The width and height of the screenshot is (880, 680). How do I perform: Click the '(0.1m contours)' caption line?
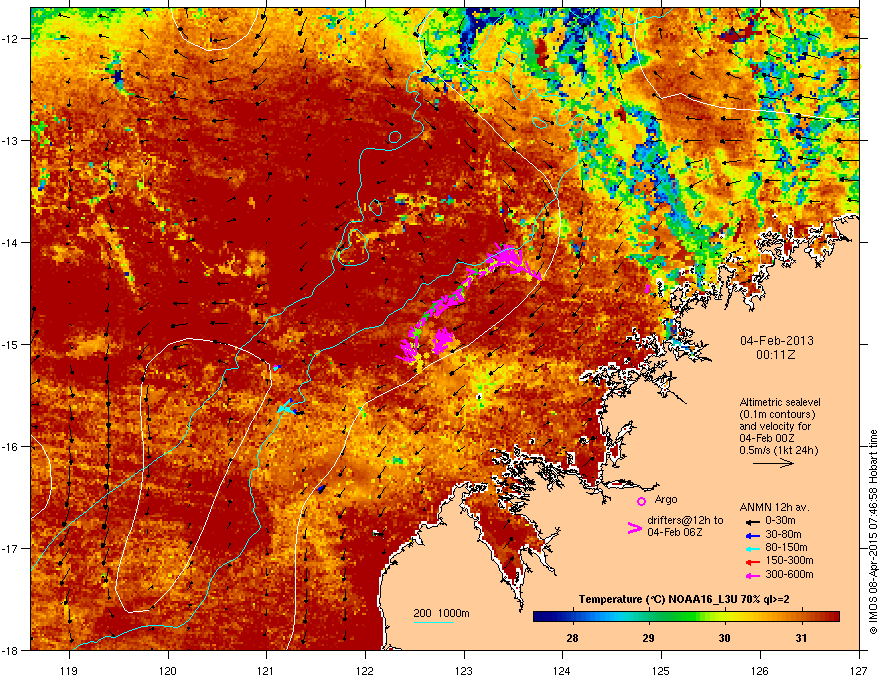(x=777, y=414)
